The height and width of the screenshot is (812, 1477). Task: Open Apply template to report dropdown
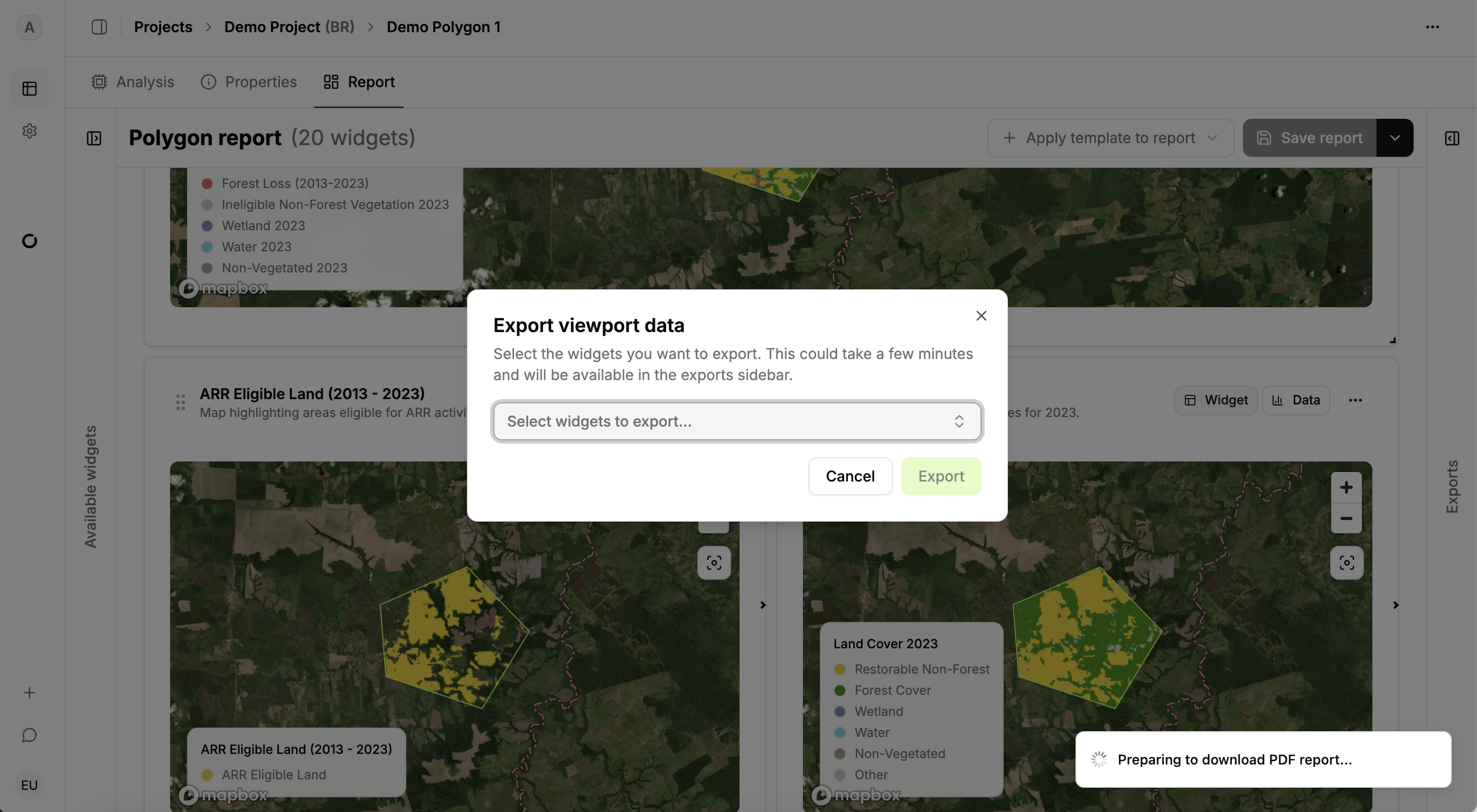point(1110,138)
